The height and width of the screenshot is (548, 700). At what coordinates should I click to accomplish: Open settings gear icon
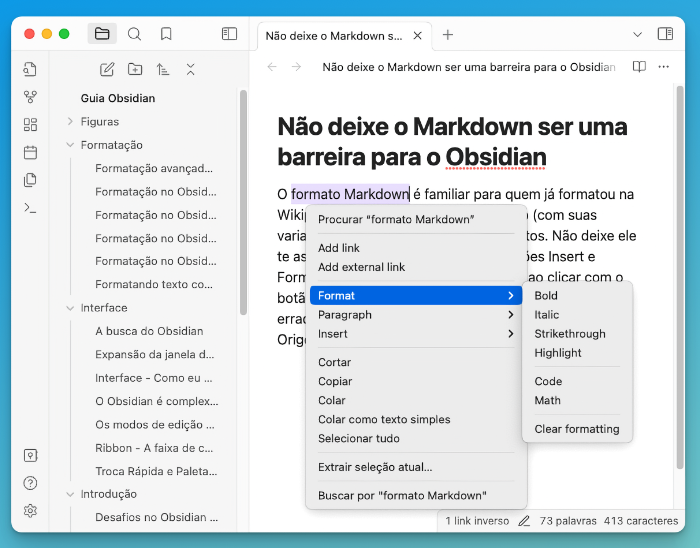pos(30,511)
